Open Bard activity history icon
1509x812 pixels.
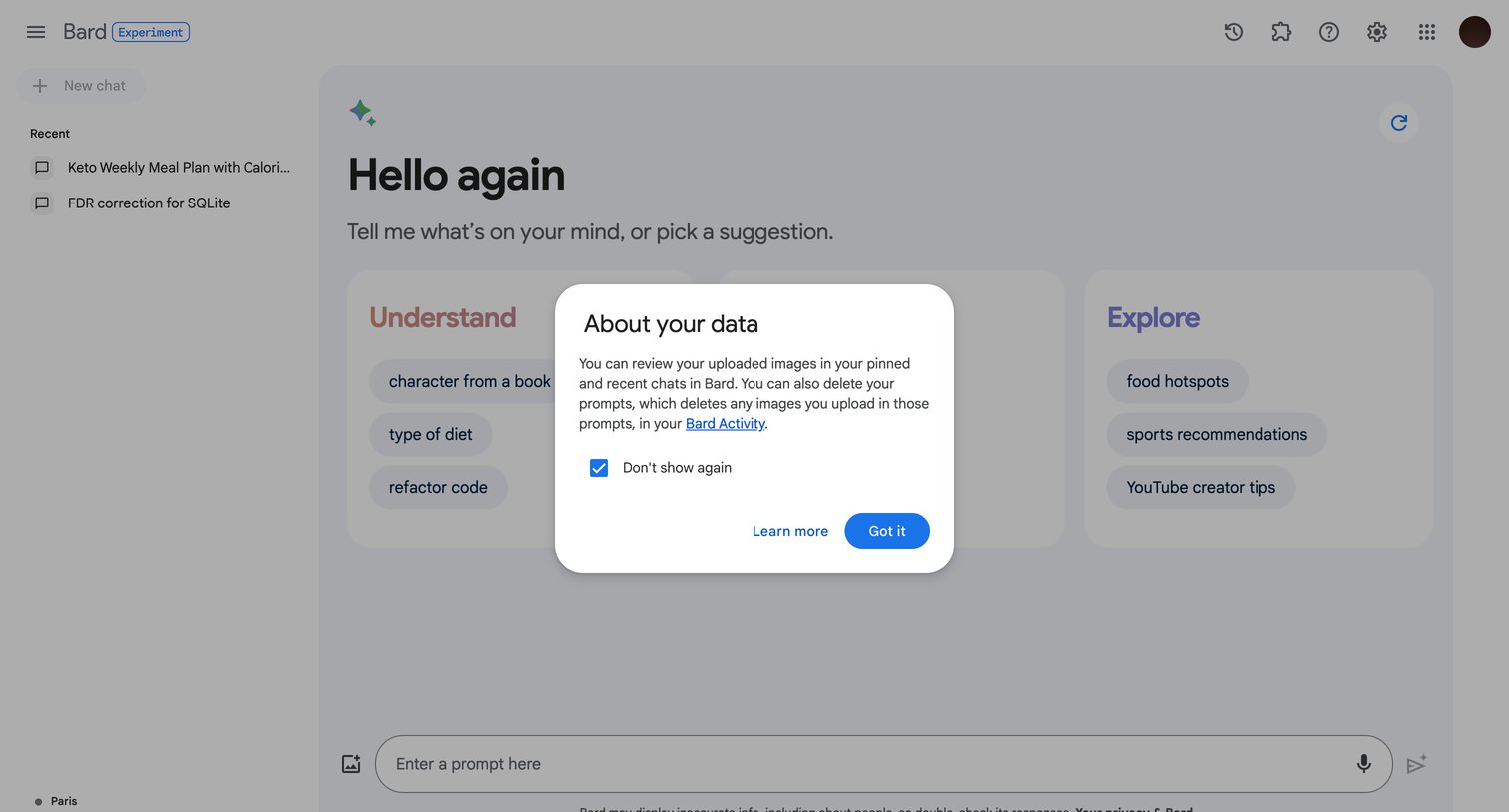pyautogui.click(x=1234, y=32)
